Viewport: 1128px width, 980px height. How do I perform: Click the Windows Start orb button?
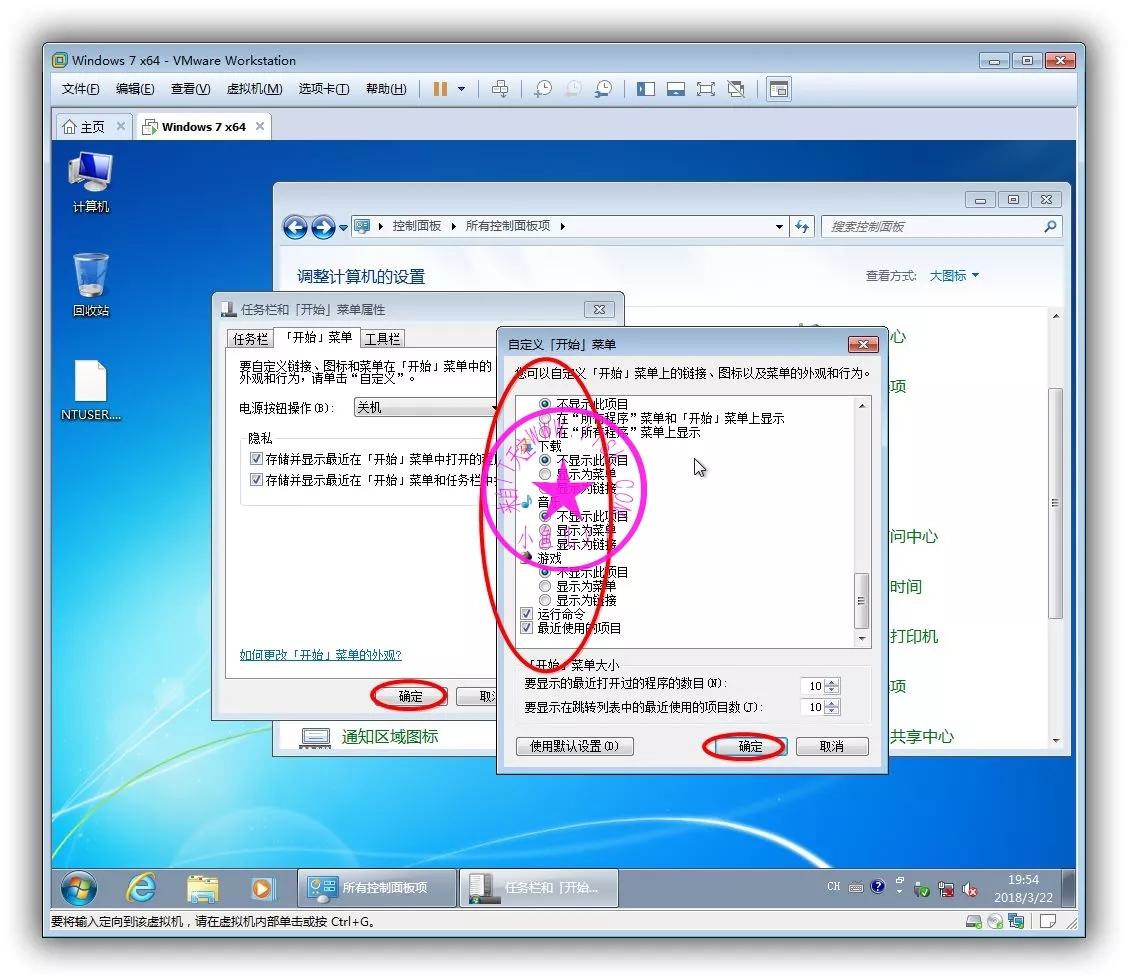tap(79, 887)
